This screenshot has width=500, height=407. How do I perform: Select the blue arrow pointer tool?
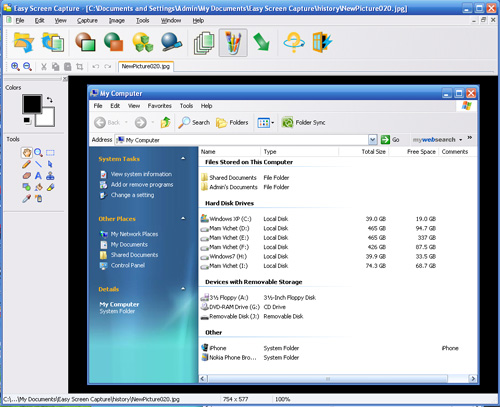click(50, 164)
